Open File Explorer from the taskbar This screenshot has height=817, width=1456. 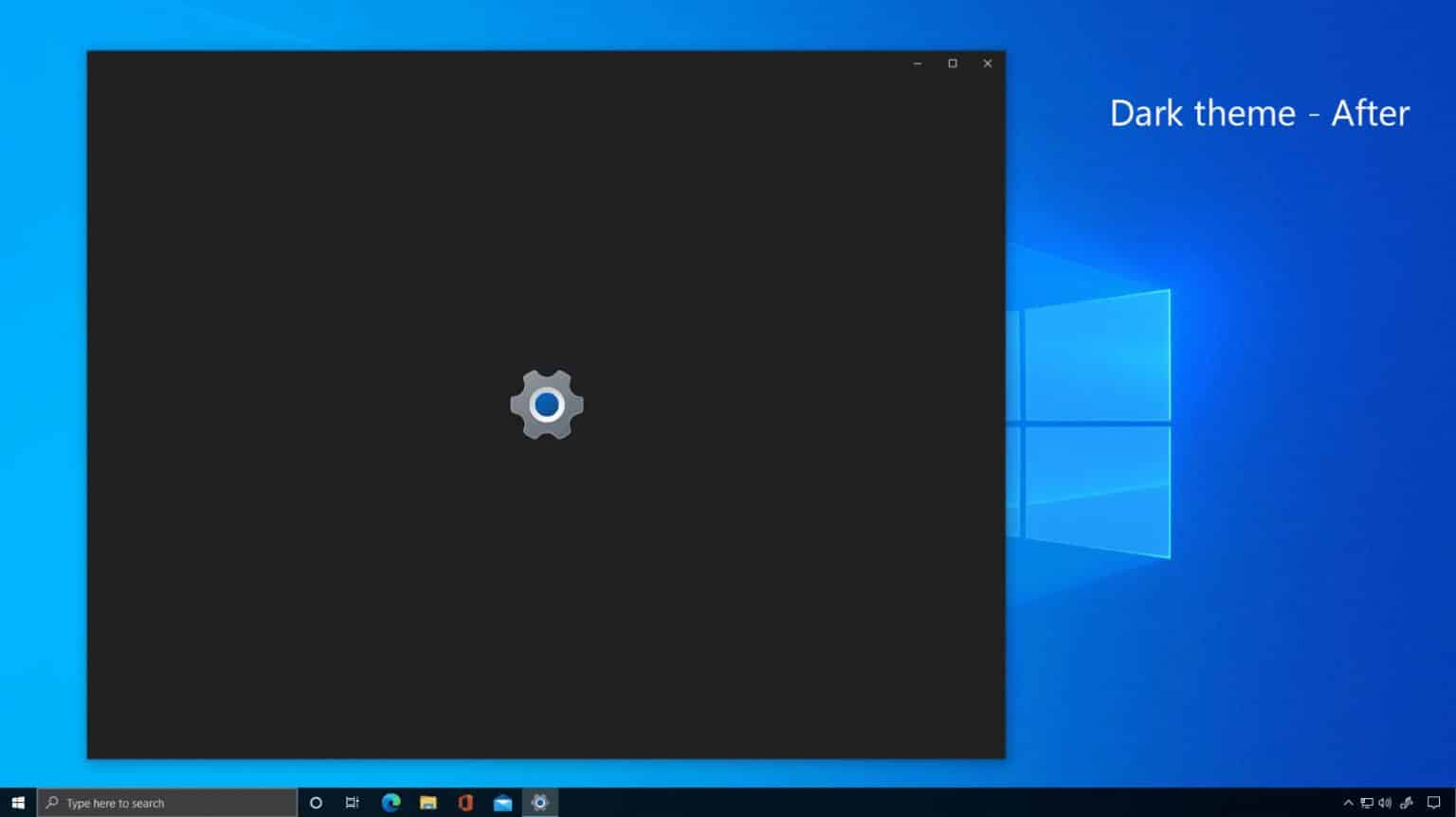[x=429, y=803]
